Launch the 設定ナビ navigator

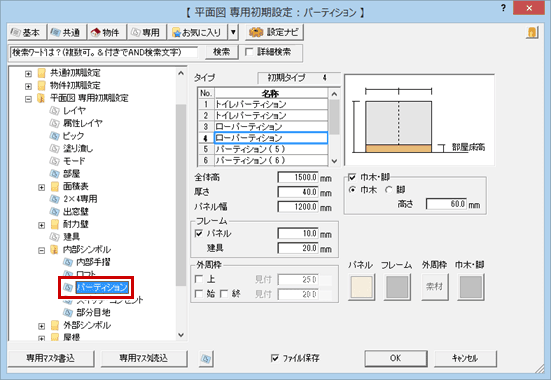274,32
